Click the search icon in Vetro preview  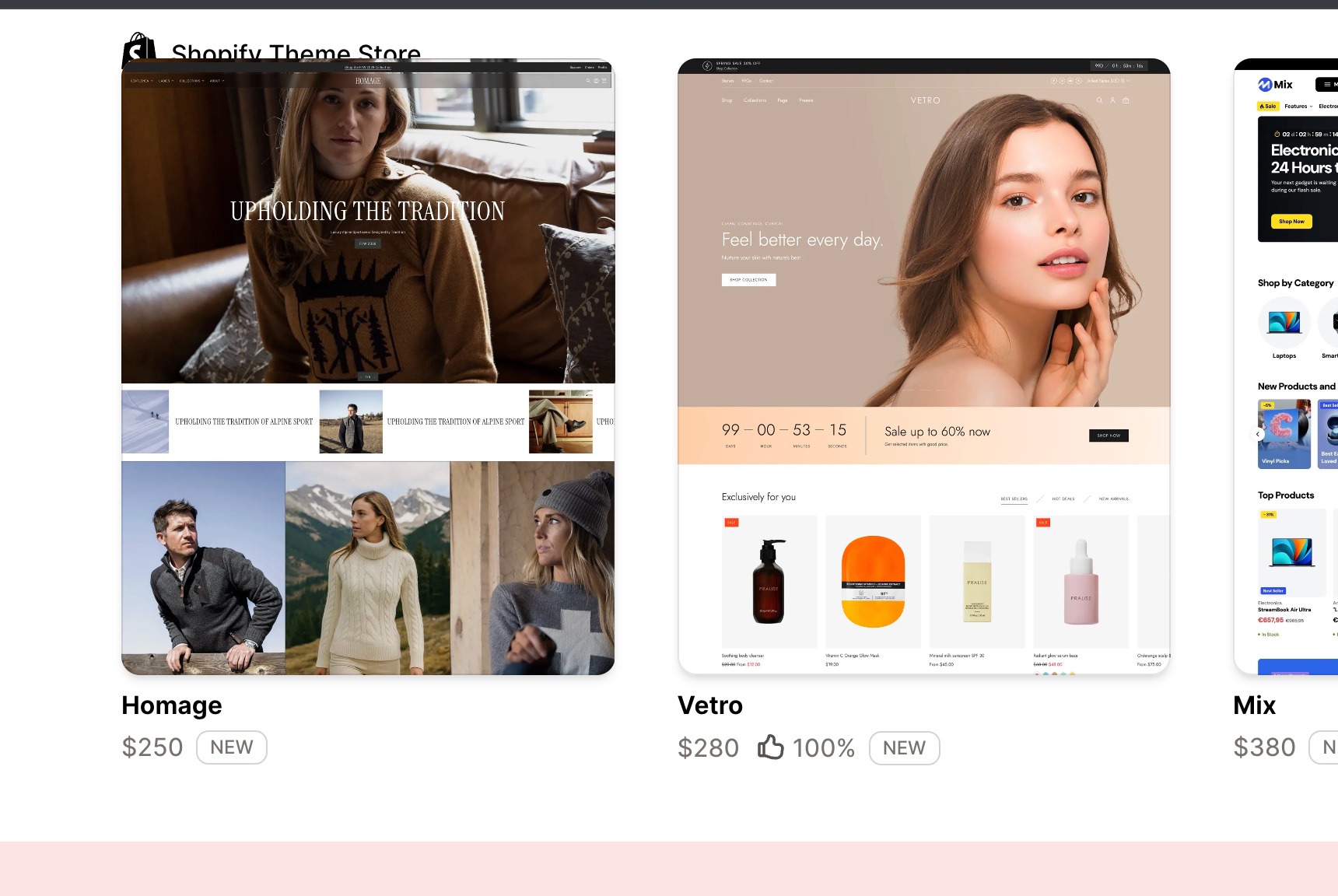[1099, 100]
